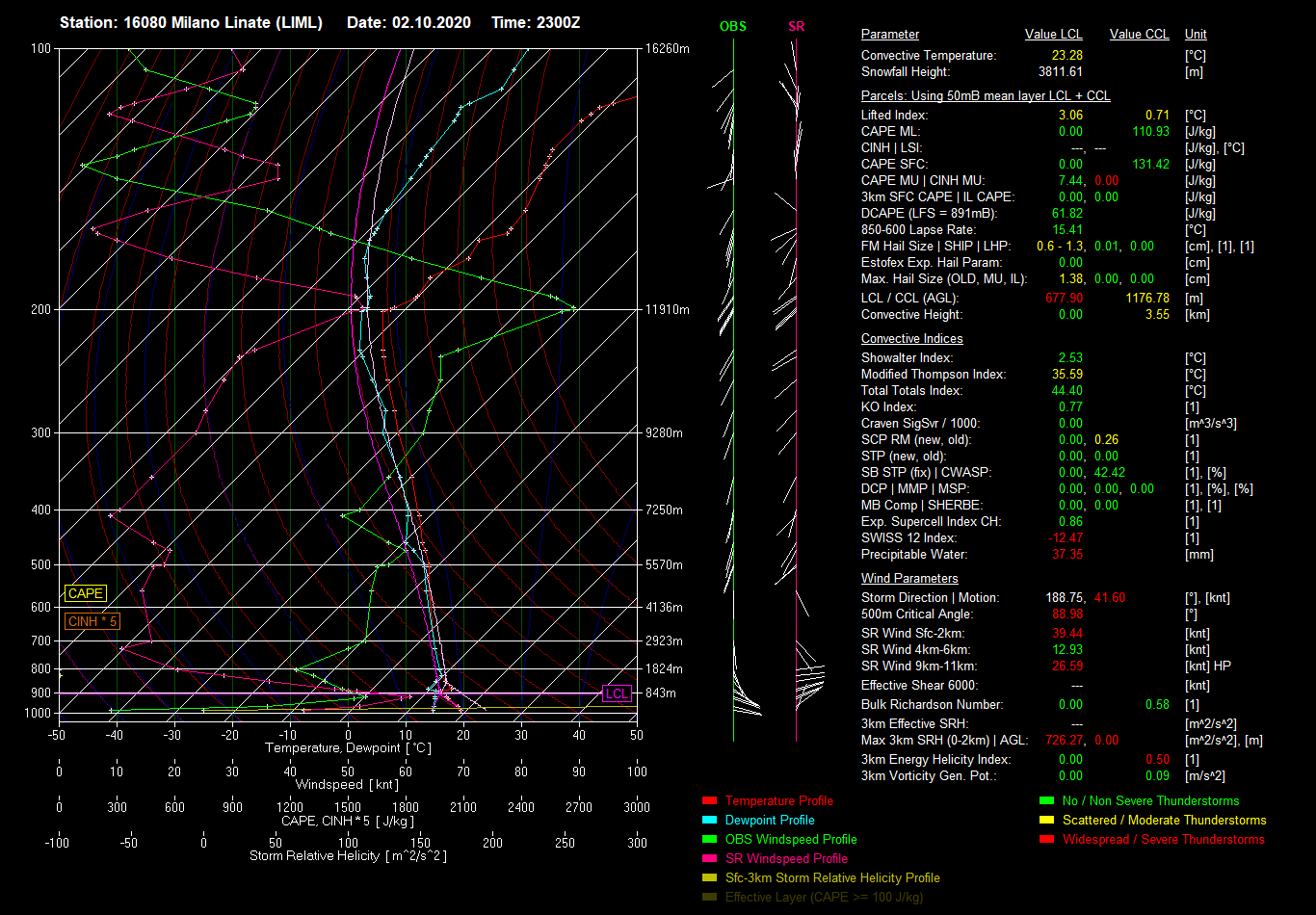Click the Parcels 50mB mean layer heading

pyautogui.click(x=985, y=96)
